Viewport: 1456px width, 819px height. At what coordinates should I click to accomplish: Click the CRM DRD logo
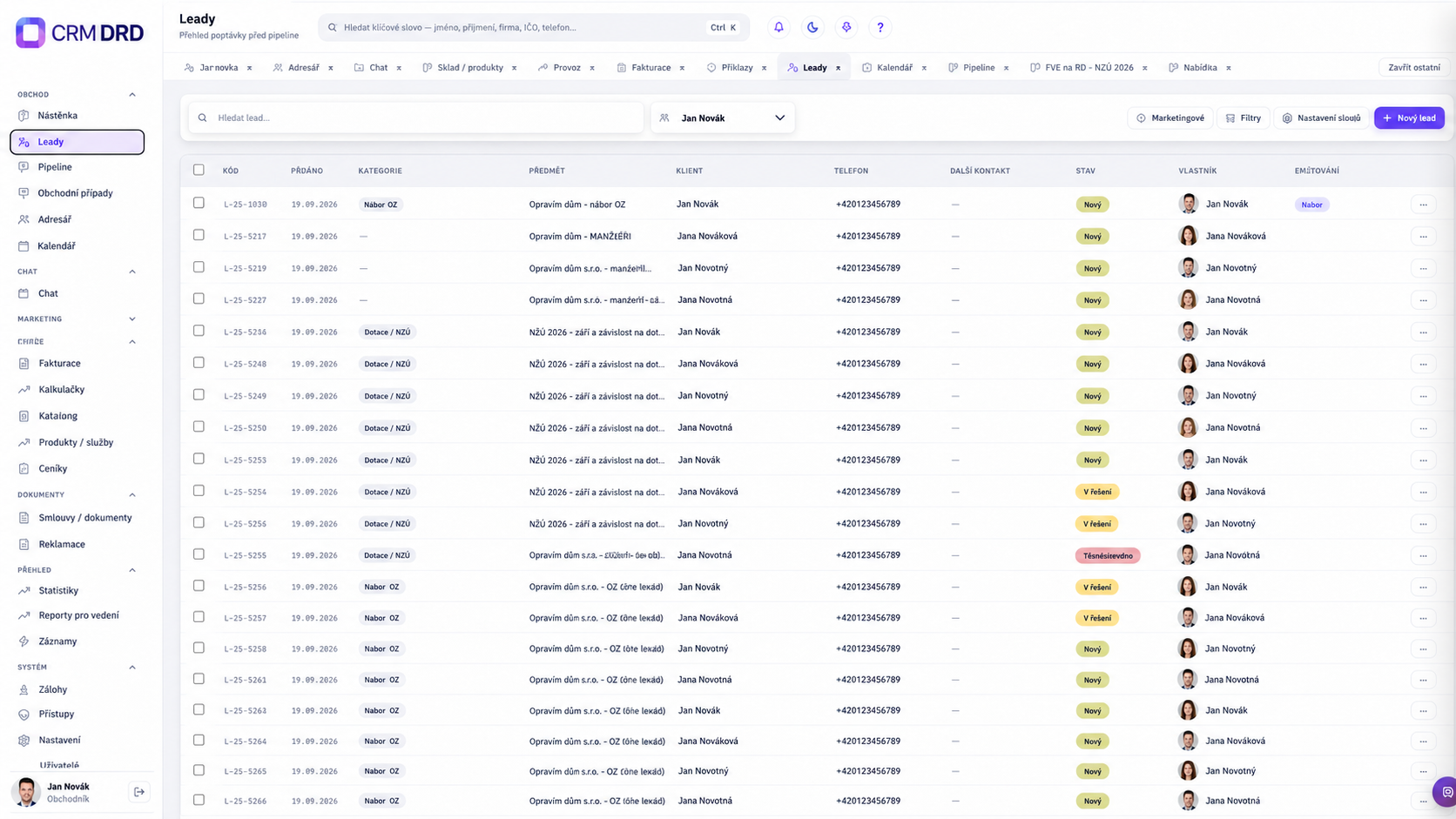(79, 33)
